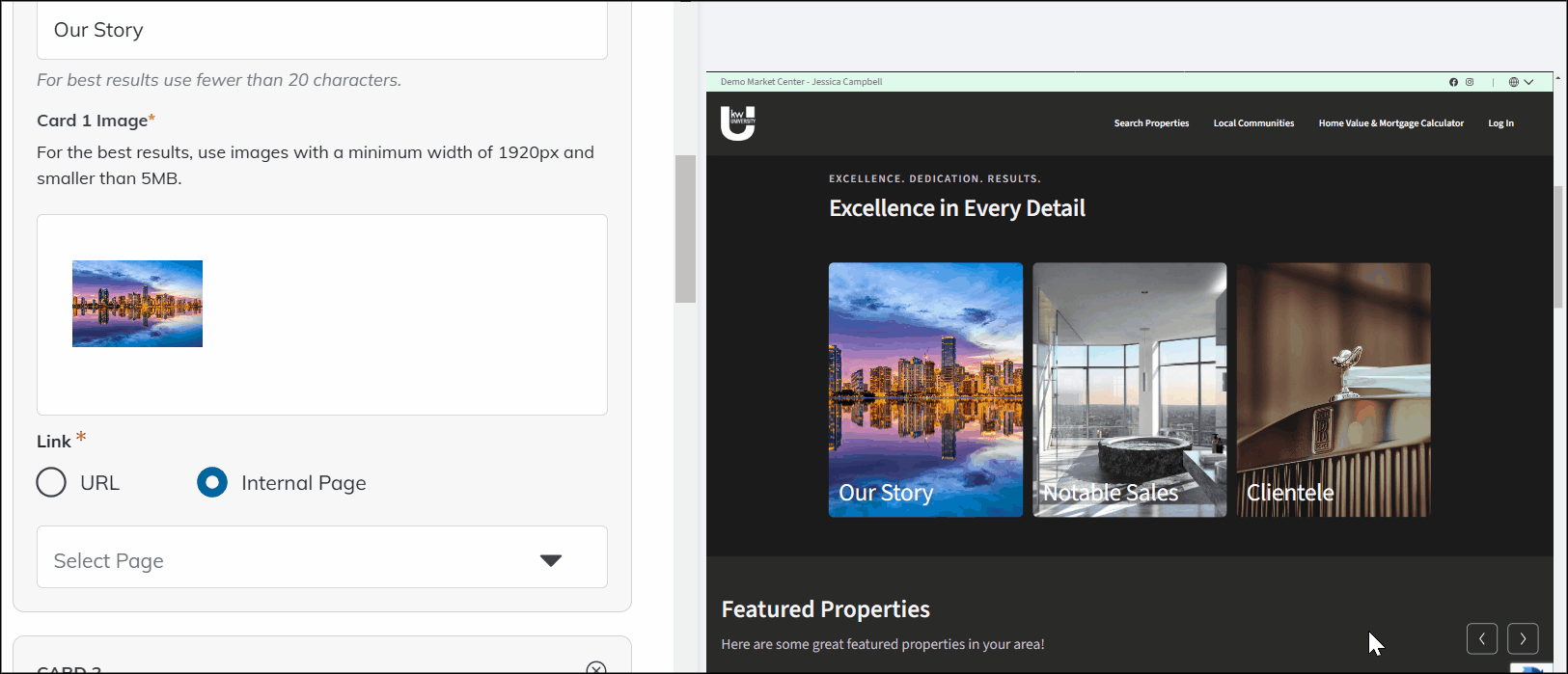The width and height of the screenshot is (1568, 674).
Task: Open Local Communities in site navigation
Action: click(1253, 123)
